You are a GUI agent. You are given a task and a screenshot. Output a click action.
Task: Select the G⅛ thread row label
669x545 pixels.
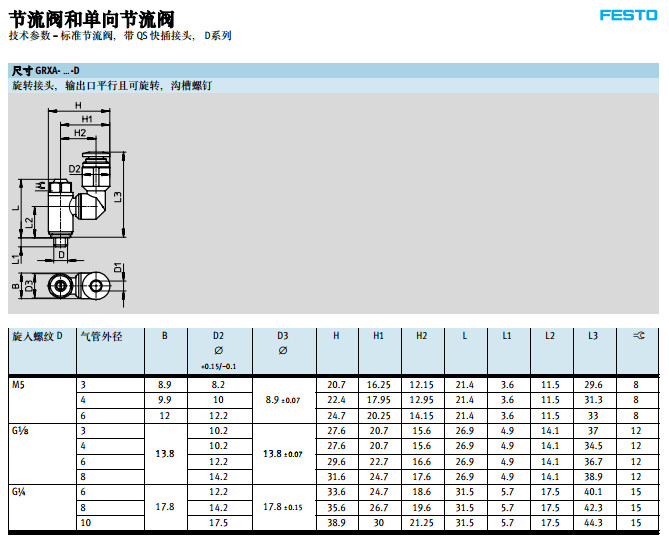click(20, 431)
